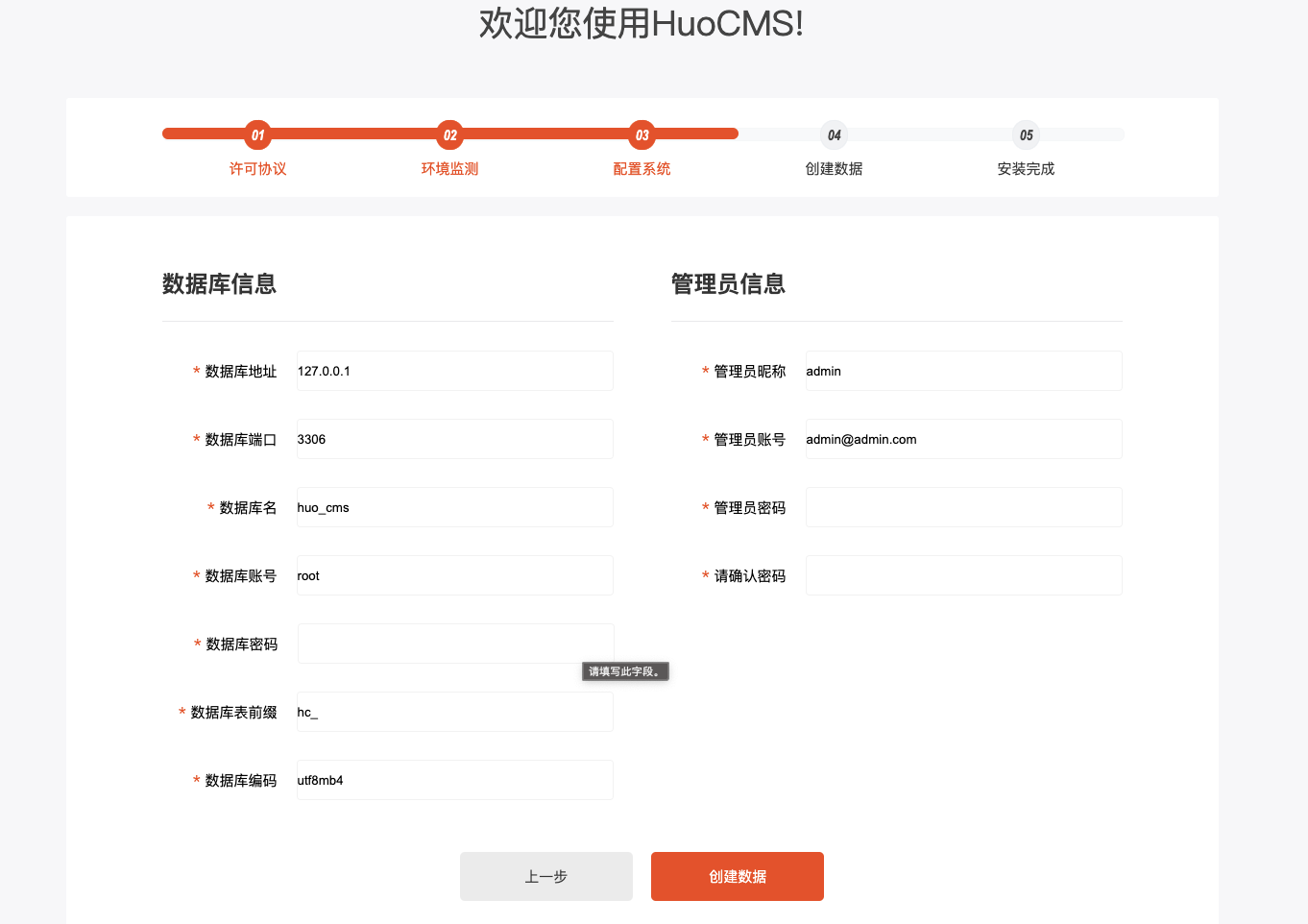Click step 04 circle in progress bar
1308x924 pixels.
click(834, 134)
